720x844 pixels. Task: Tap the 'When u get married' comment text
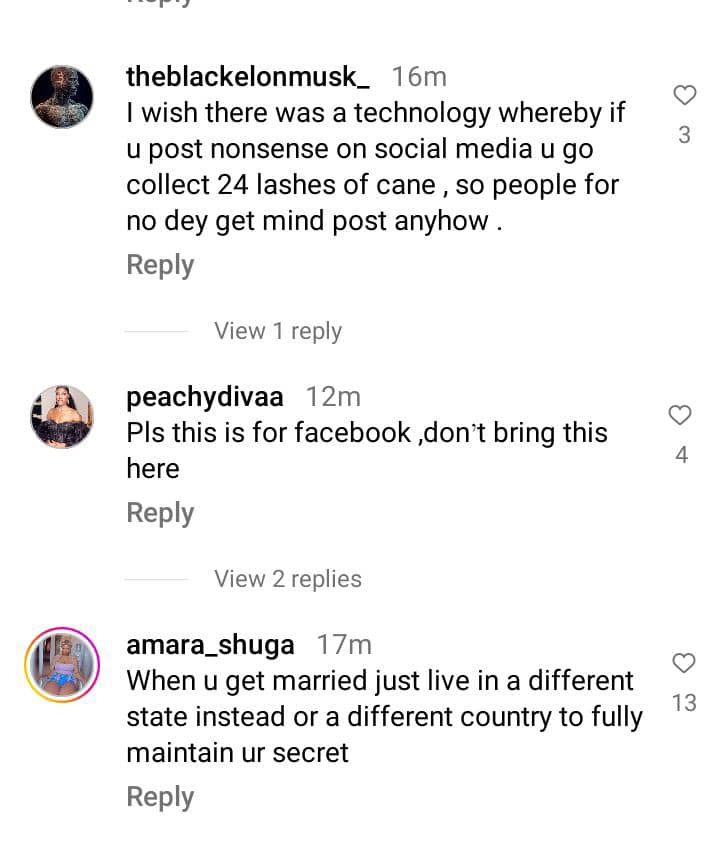tap(383, 717)
